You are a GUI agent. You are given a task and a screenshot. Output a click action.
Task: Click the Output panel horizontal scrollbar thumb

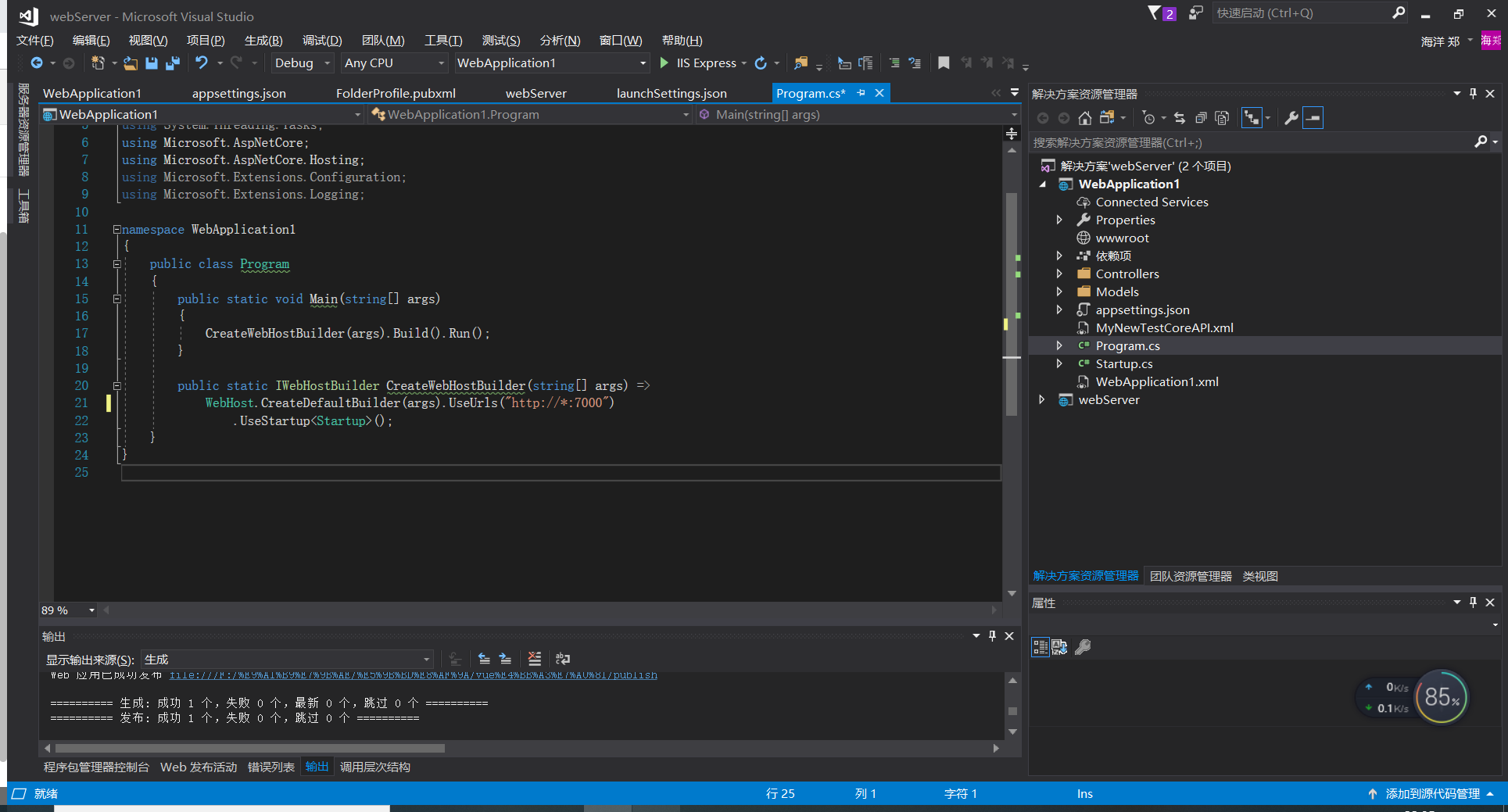pos(250,748)
